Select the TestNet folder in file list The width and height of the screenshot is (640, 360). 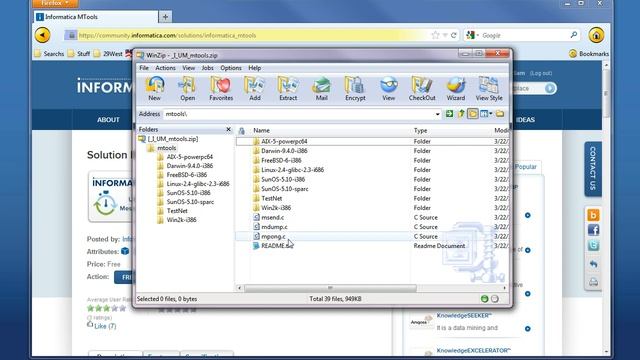(271, 198)
